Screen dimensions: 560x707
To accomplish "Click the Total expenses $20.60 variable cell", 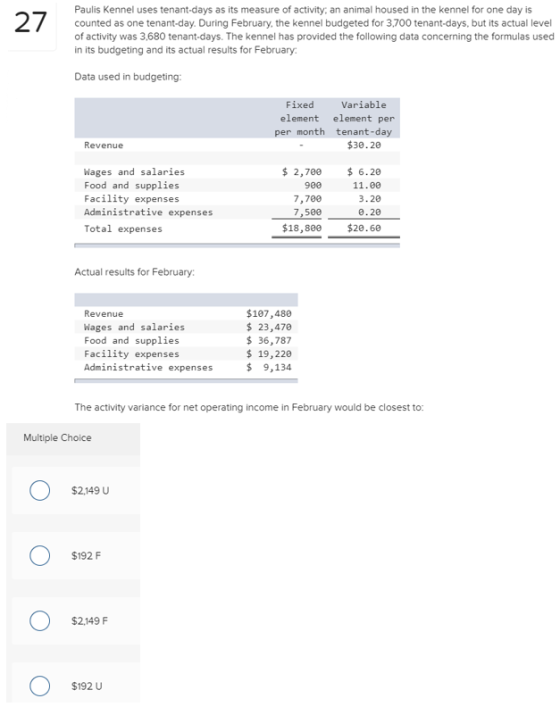I will pyautogui.click(x=364, y=228).
